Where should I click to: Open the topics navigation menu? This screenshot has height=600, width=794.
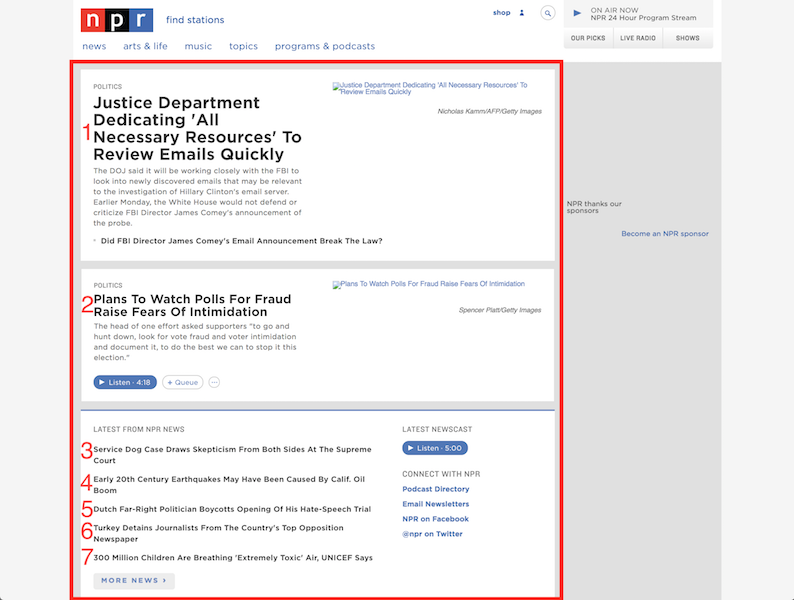coord(243,46)
